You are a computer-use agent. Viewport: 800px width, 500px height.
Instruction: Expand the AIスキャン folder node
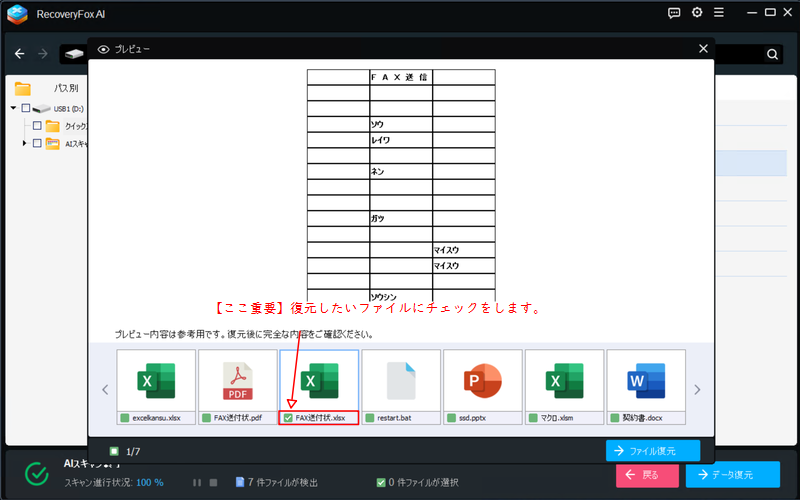tap(24, 143)
